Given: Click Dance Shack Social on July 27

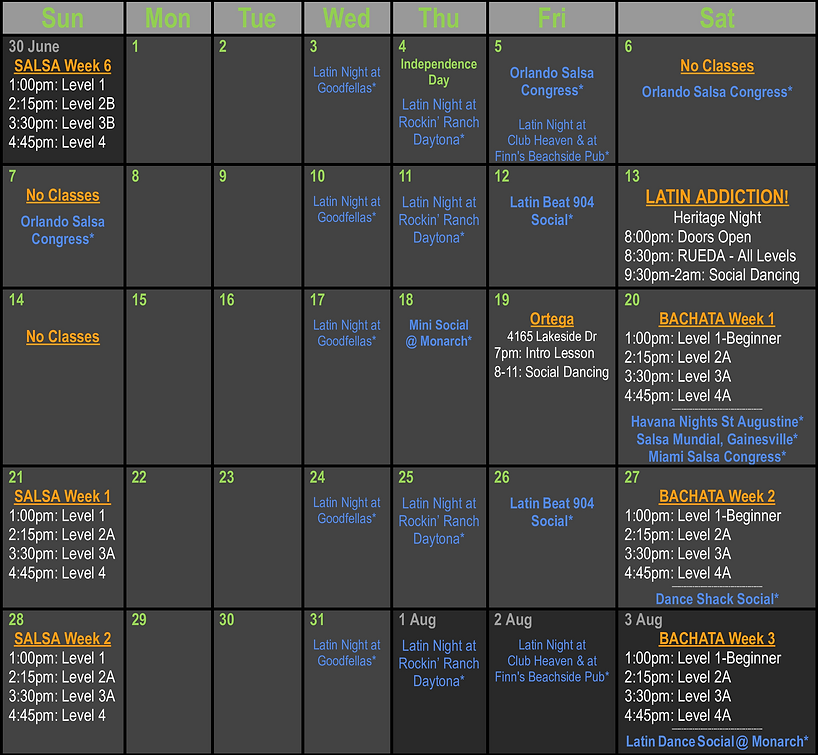Looking at the screenshot, I should click(716, 599).
